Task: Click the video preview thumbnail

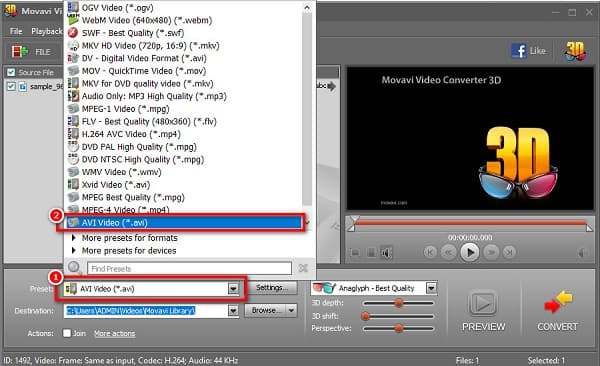Action: (x=470, y=139)
